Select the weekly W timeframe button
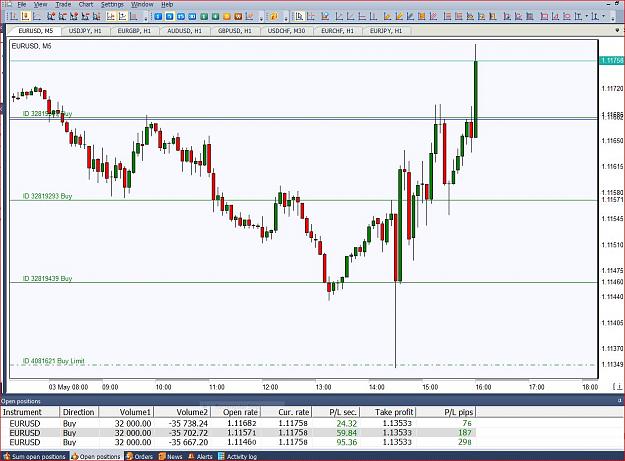 [238, 16]
